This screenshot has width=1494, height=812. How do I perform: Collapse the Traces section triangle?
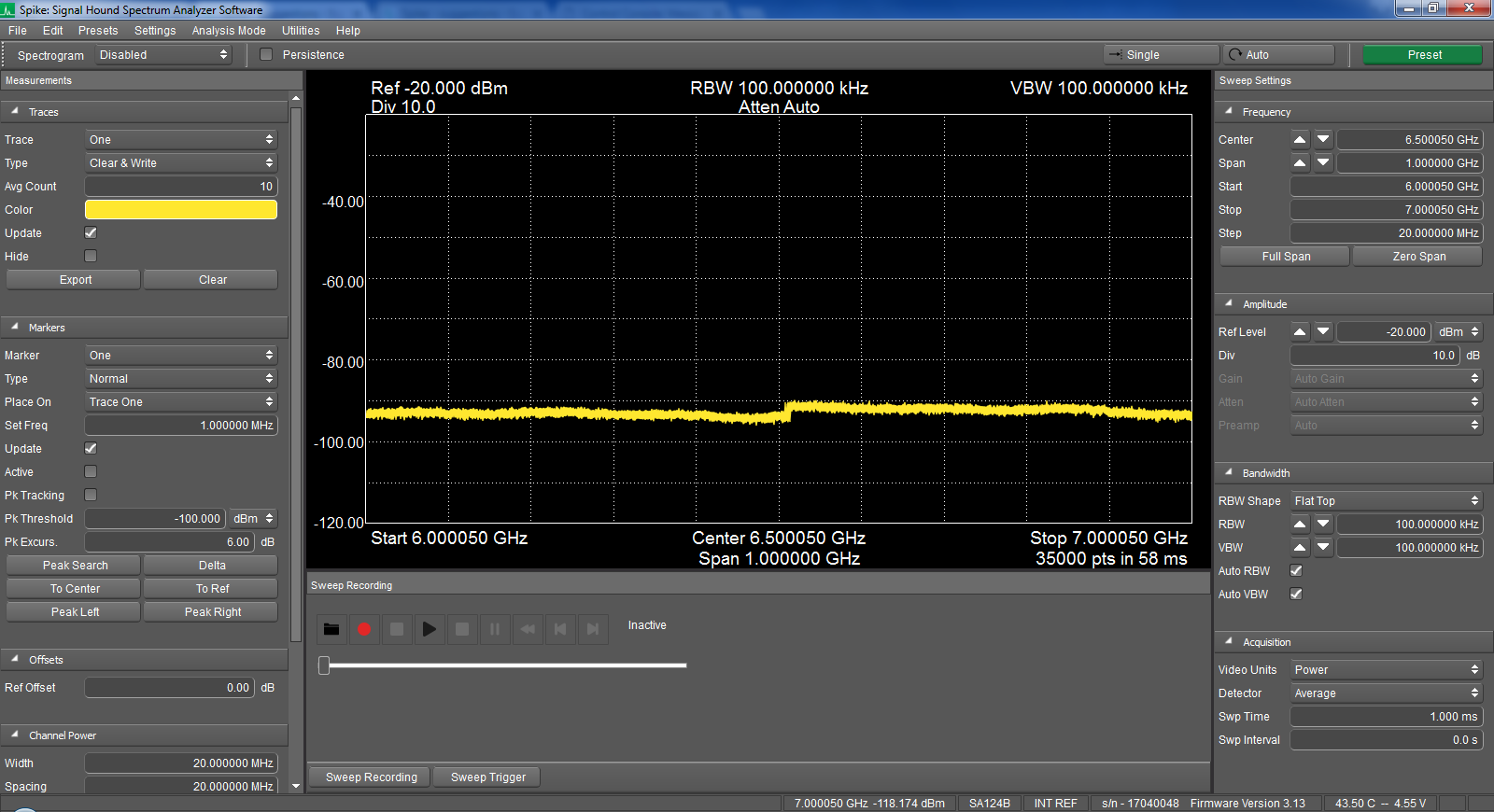pyautogui.click(x=15, y=111)
